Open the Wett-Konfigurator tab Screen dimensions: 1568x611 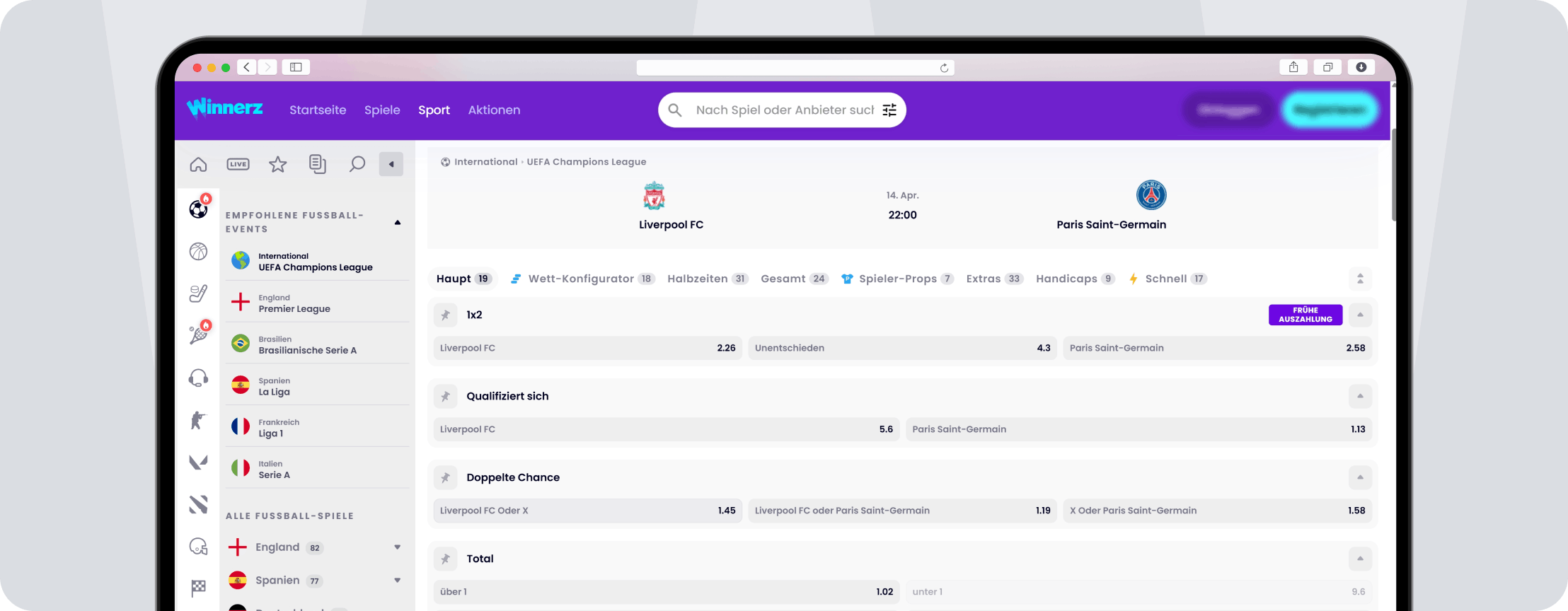[583, 279]
